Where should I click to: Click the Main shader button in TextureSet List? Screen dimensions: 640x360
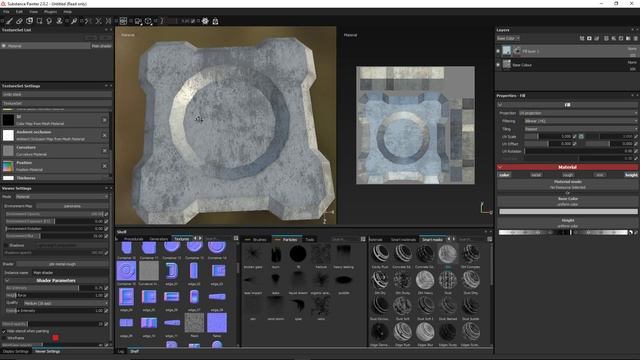point(102,46)
